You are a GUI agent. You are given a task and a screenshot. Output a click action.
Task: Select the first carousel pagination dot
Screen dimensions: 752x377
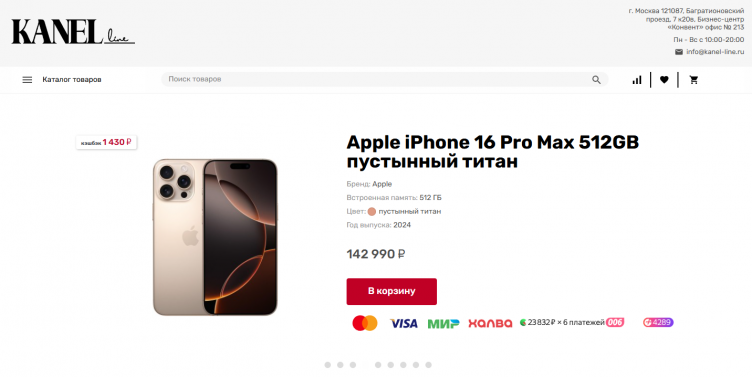(328, 365)
